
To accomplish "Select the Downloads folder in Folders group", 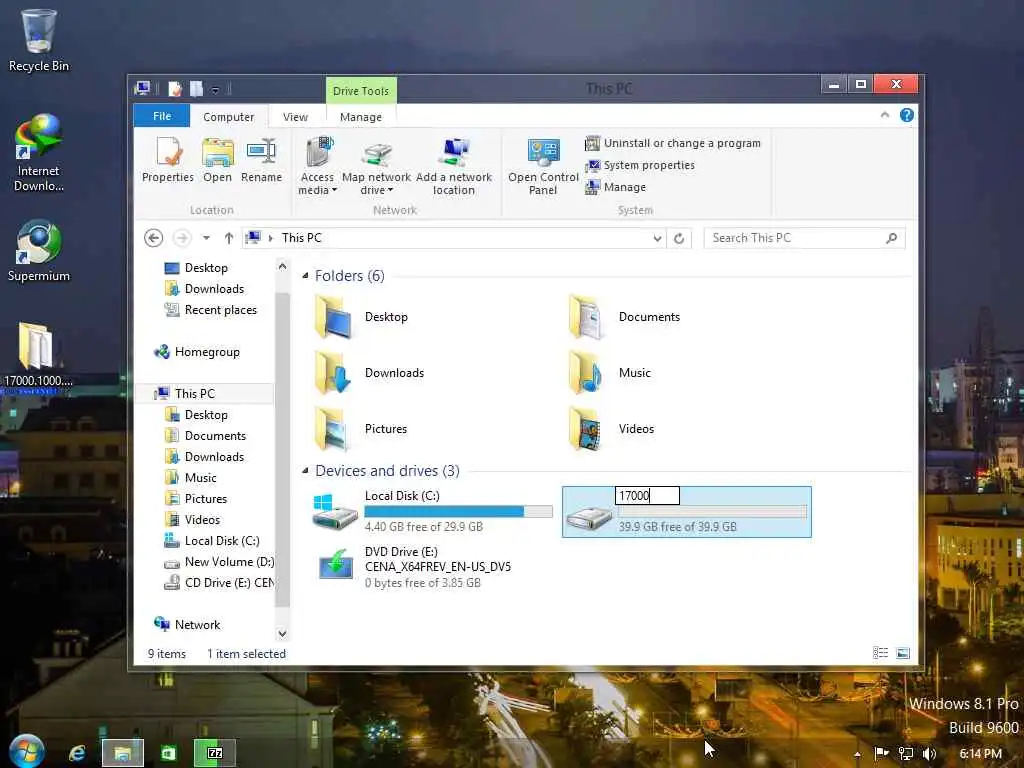I will pos(370,373).
